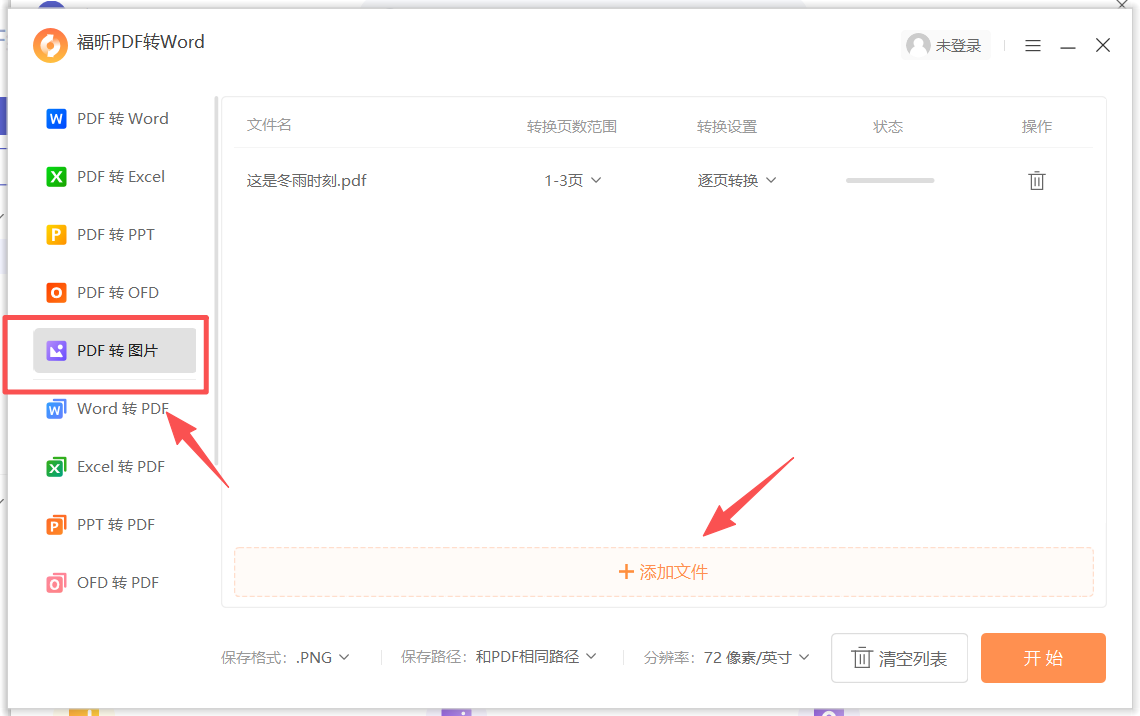Open the PDF 转 图片 tool

[110, 351]
